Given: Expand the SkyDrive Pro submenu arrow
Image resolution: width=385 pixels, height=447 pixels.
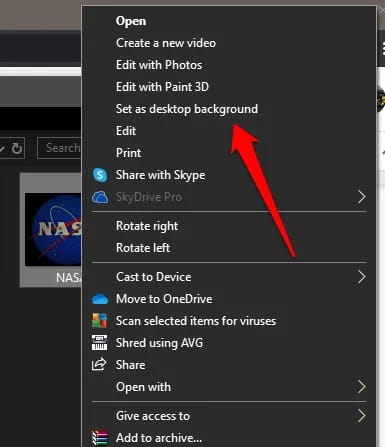Looking at the screenshot, I should click(x=362, y=197).
